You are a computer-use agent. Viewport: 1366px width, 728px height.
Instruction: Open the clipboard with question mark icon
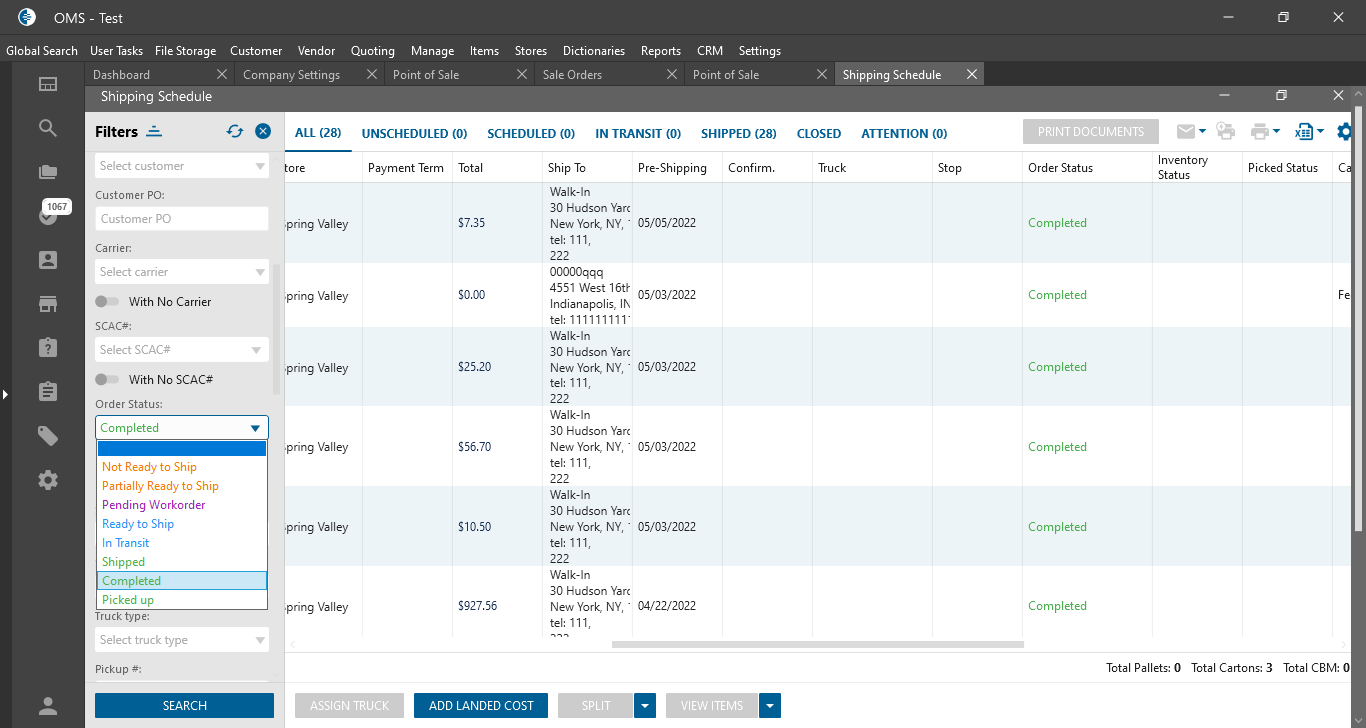[48, 347]
